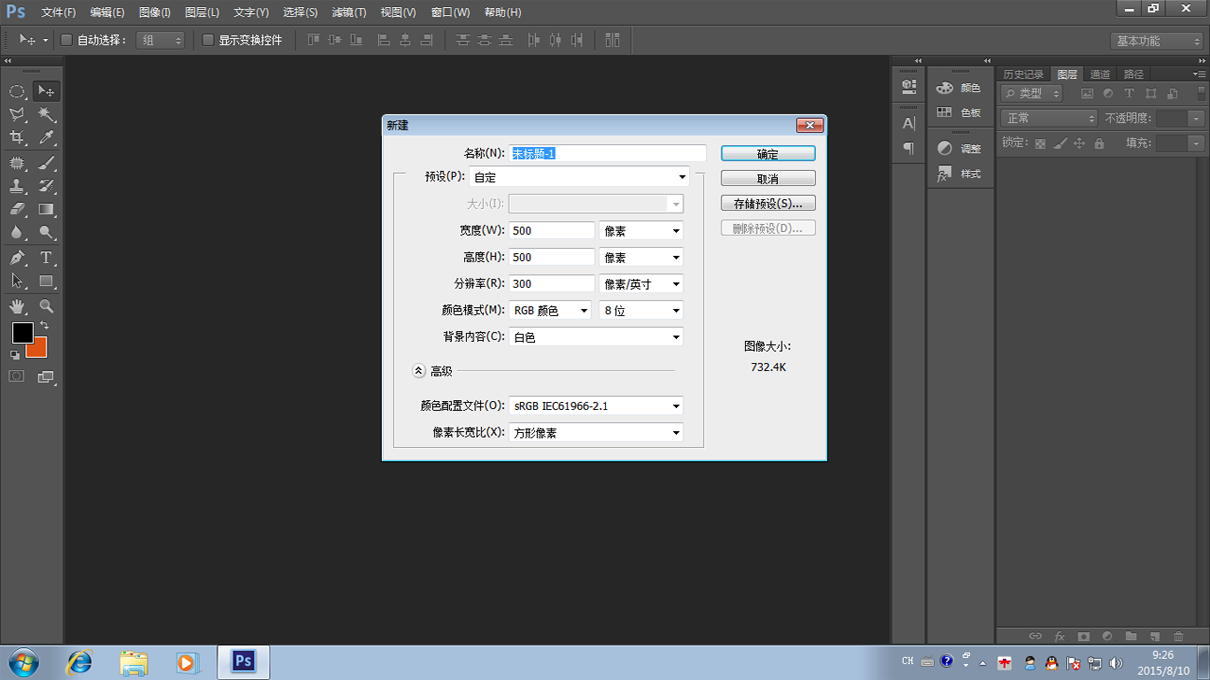Open the 颜色 color panel
1210x680 pixels.
pyautogui.click(x=959, y=88)
